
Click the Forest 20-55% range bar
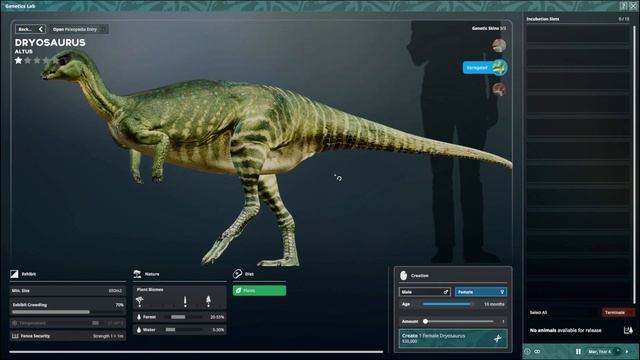[x=183, y=317]
